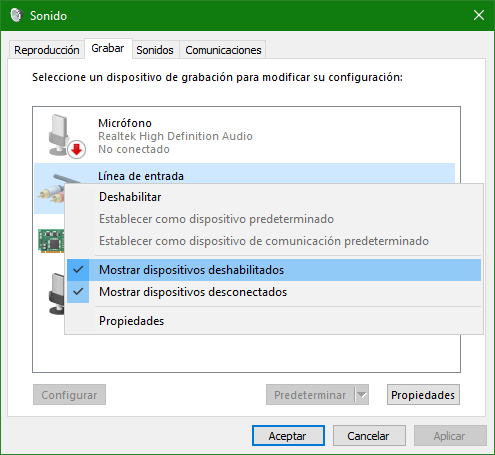The image size is (495, 455).
Task: Open the Sonidos tab
Action: [x=155, y=50]
